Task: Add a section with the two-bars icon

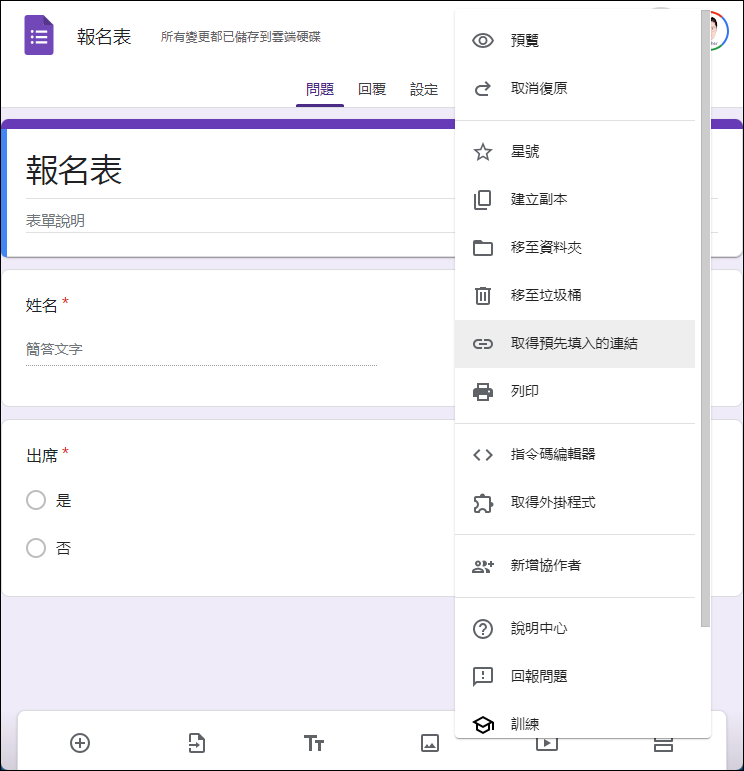Action: click(663, 744)
